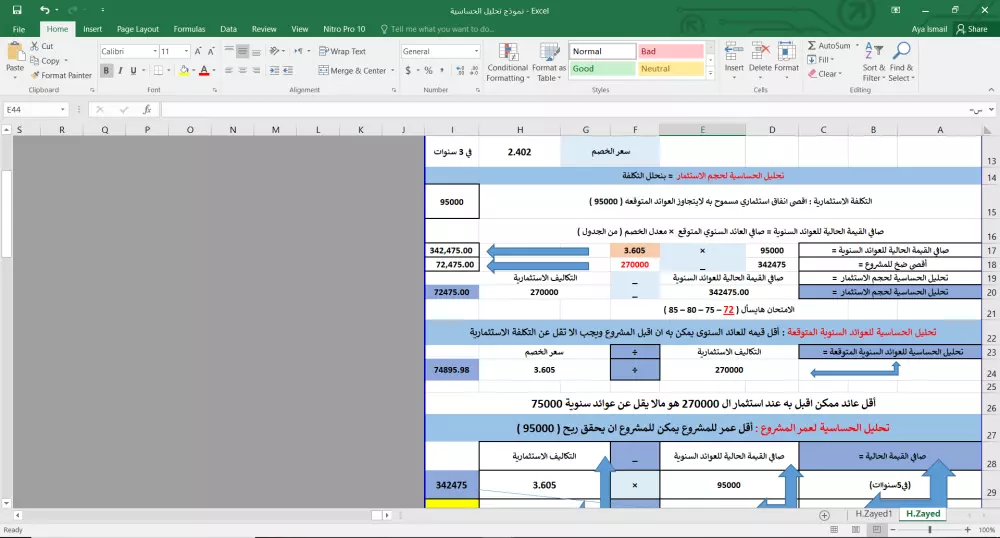
Task: Switch to Page Layout view in status bar
Action: pyautogui.click(x=856, y=530)
